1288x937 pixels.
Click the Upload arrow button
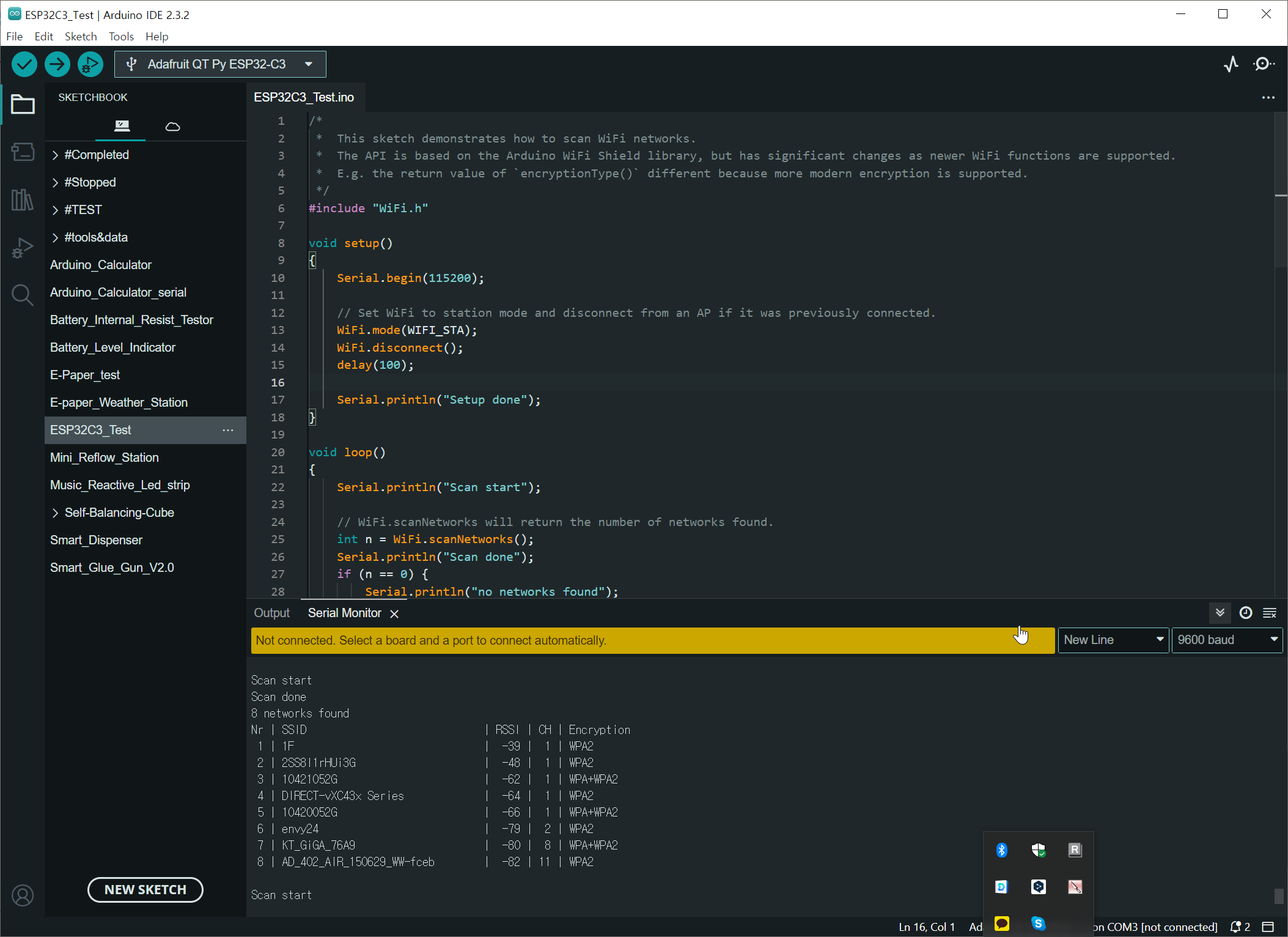57,64
